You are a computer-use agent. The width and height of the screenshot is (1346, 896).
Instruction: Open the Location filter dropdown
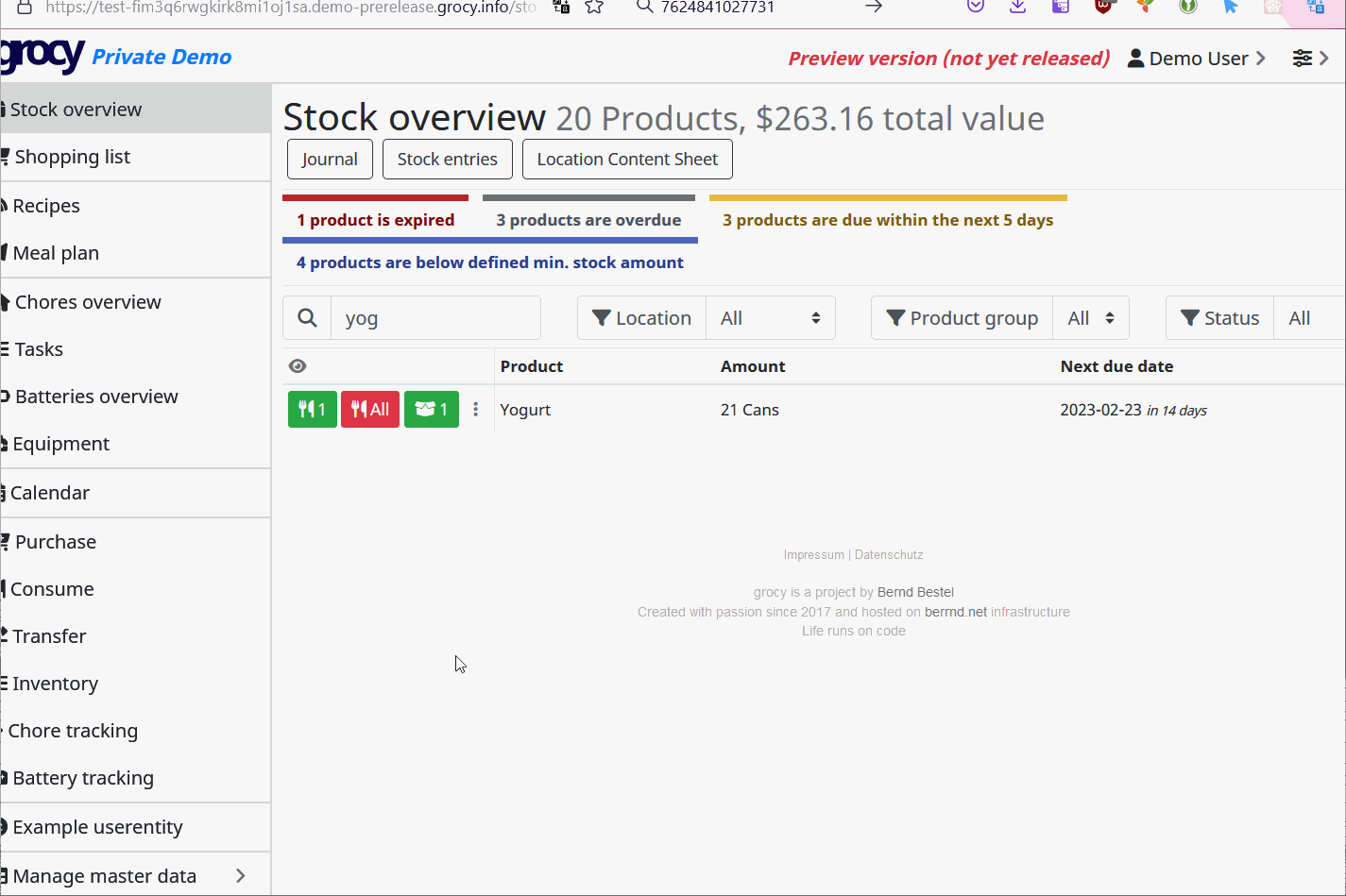tap(771, 317)
